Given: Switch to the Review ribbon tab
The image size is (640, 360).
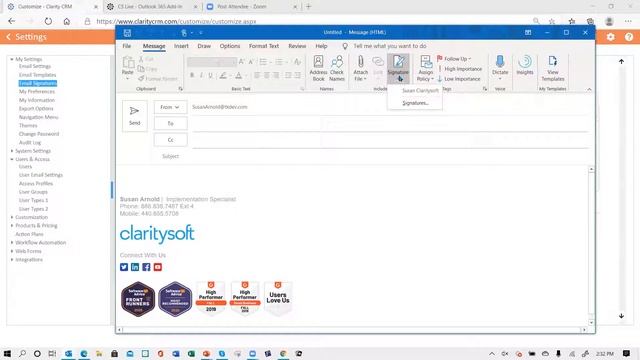Looking at the screenshot, I should tap(297, 46).
